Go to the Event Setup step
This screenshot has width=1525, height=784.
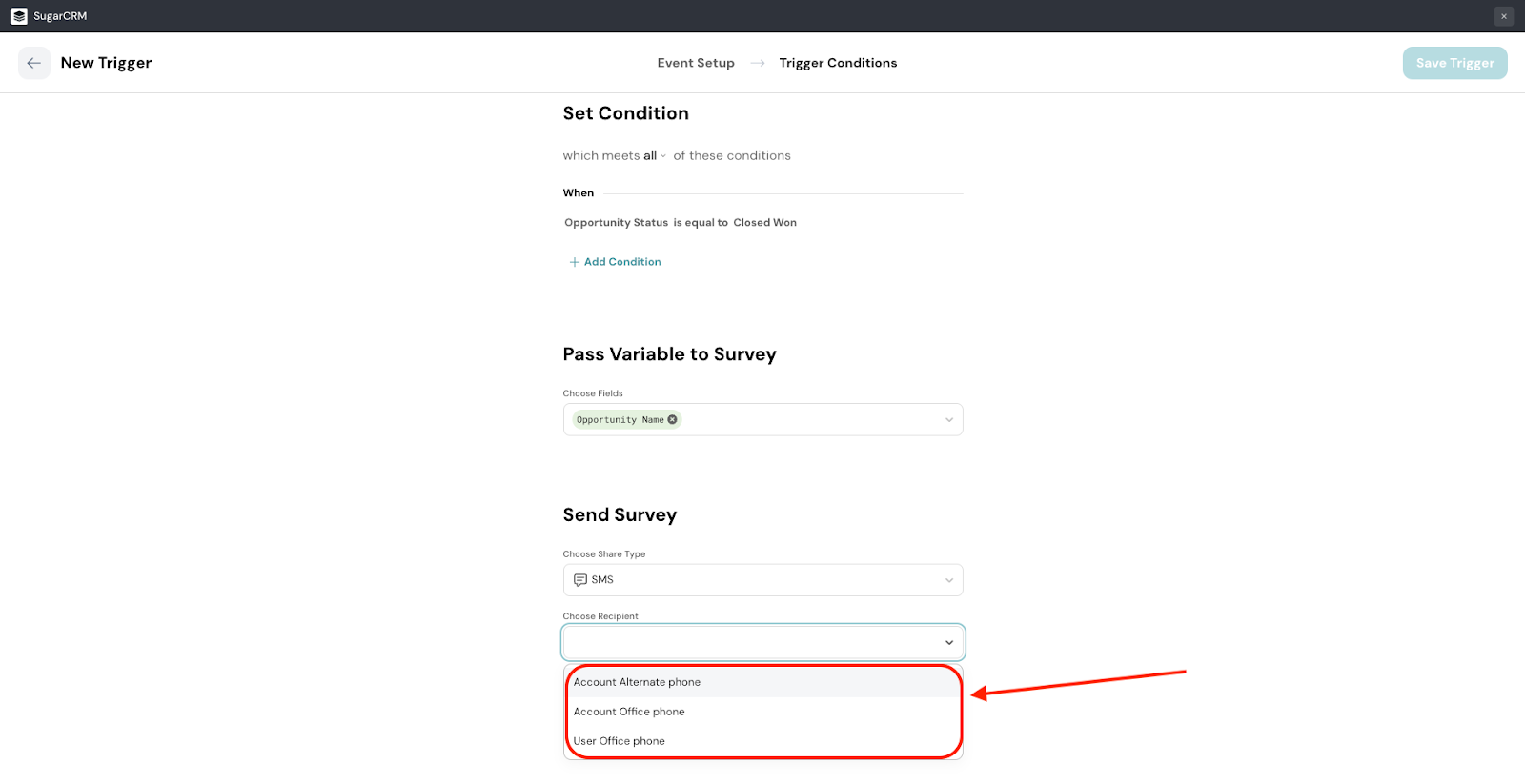coord(696,63)
